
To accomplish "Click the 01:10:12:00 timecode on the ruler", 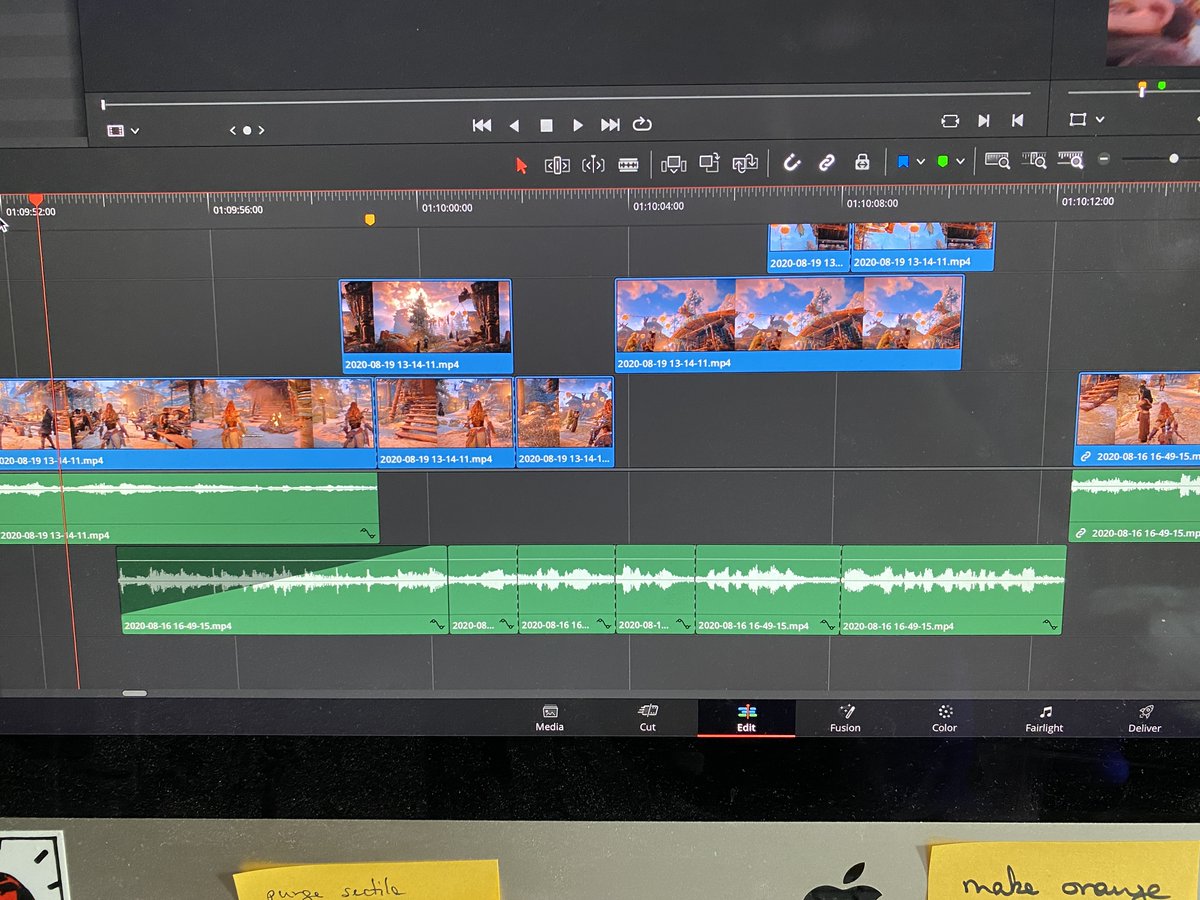I will [1088, 201].
